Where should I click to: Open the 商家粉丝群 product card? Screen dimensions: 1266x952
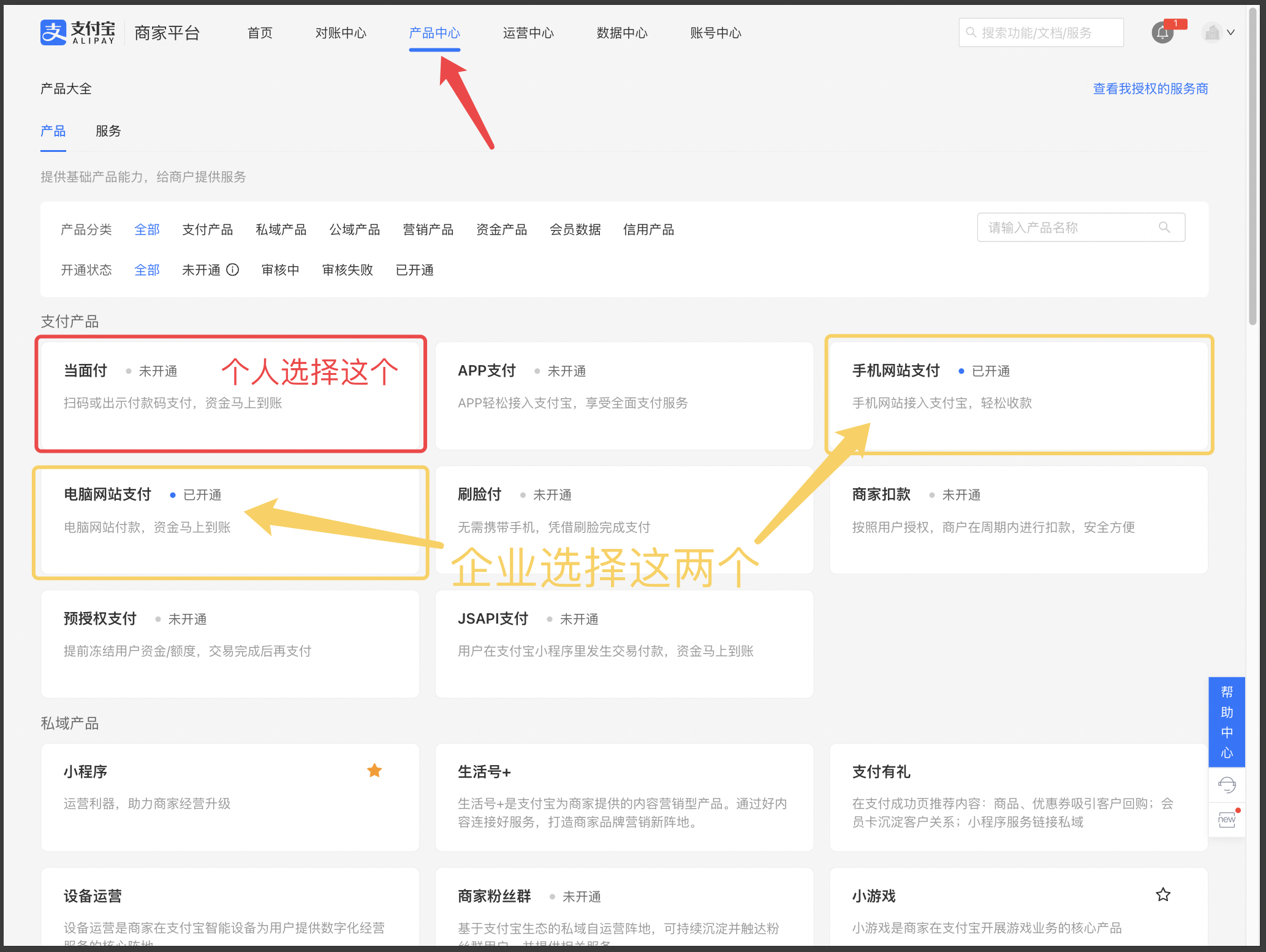(x=624, y=907)
